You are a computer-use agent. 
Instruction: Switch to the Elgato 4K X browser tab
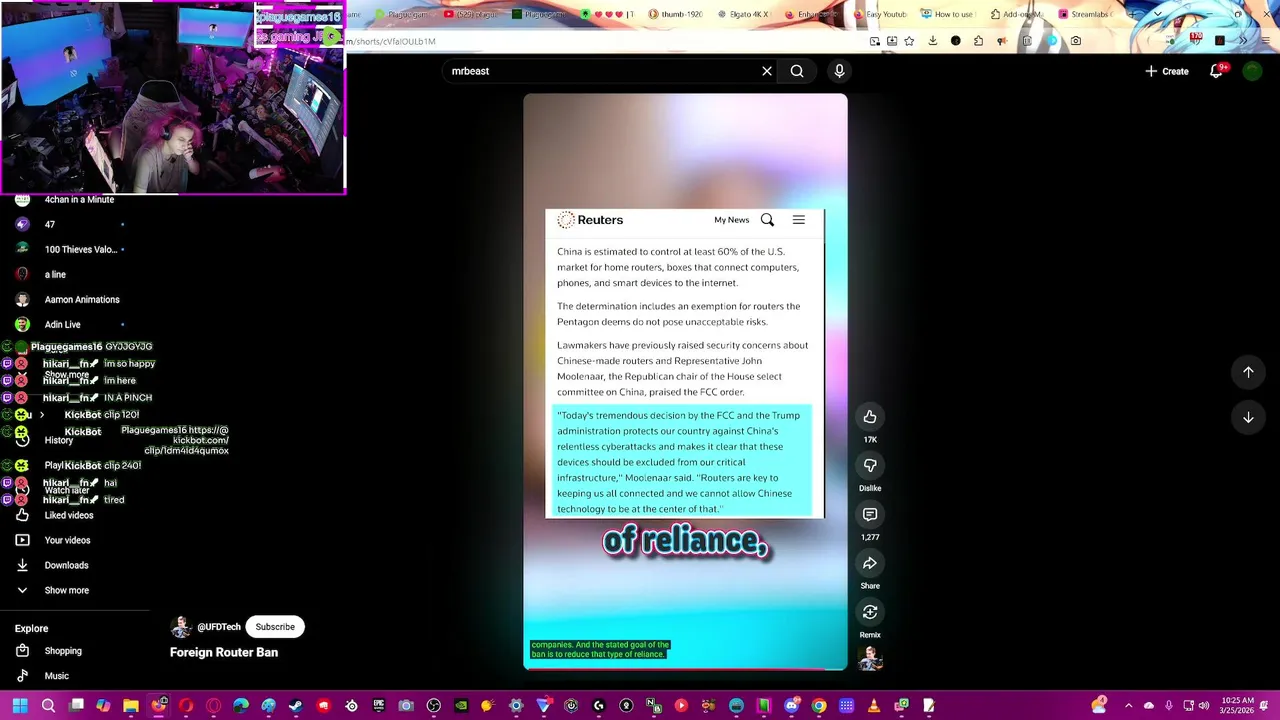tap(743, 14)
